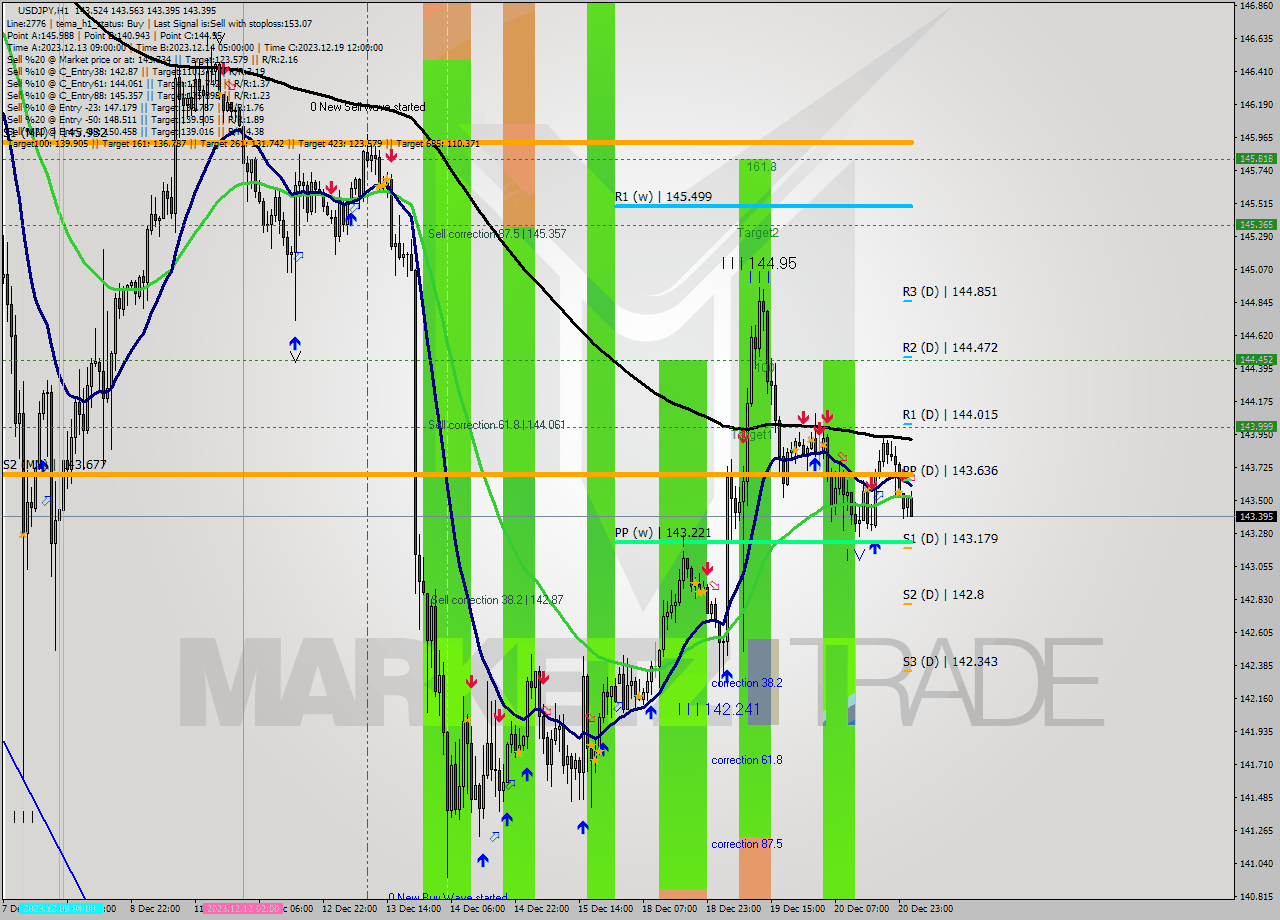Click the blue 'correction 61.8' label
Viewport: 1280px width, 920px height.
tap(746, 760)
